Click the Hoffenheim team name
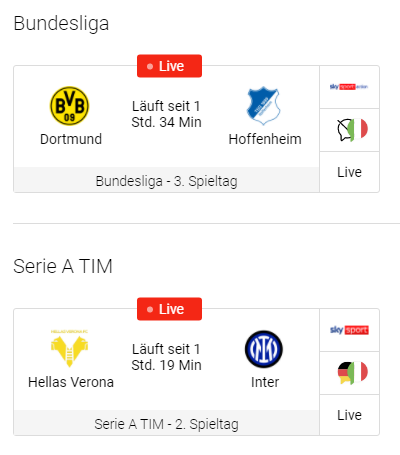The width and height of the screenshot is (400, 455). (265, 139)
